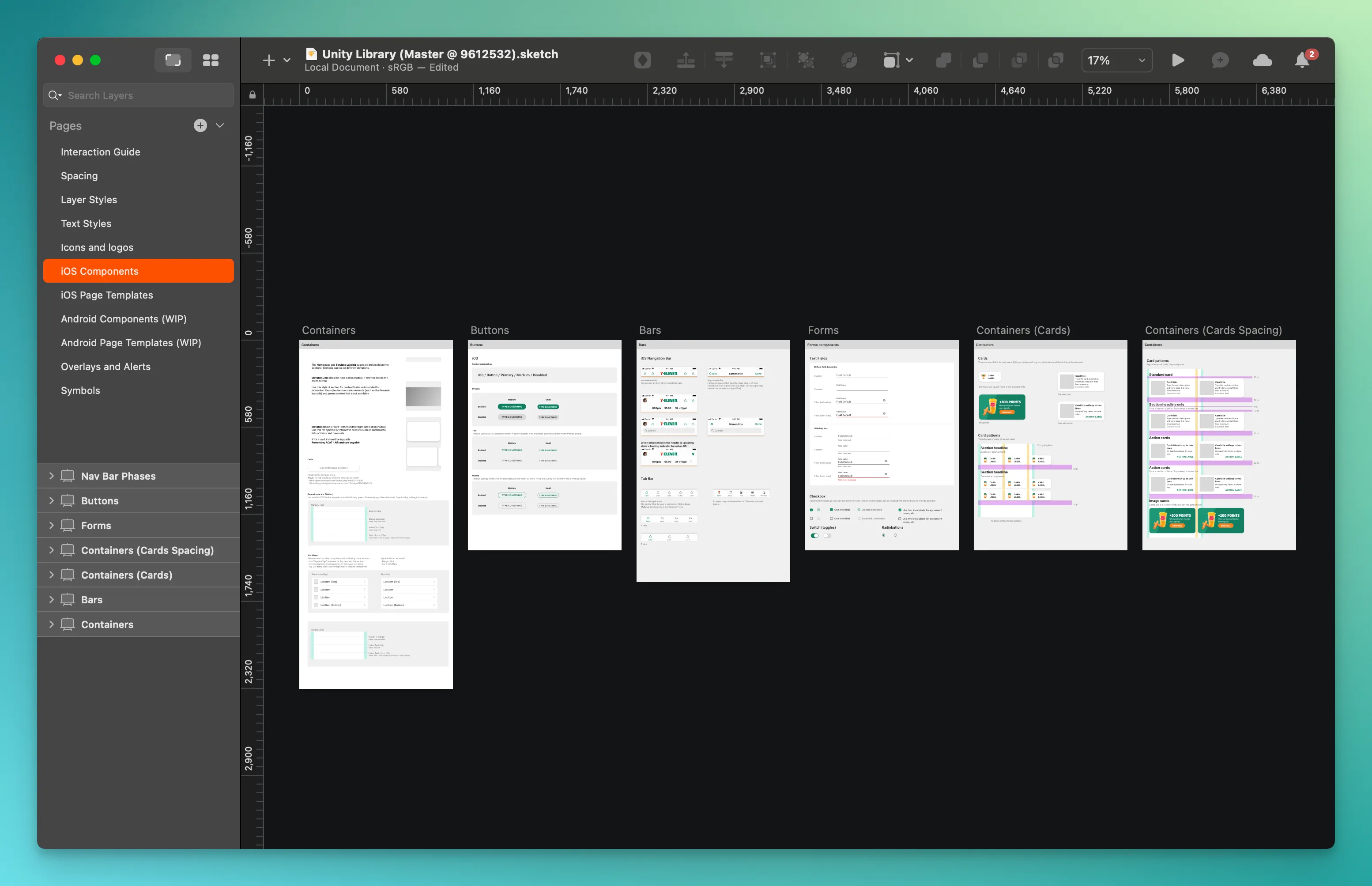This screenshot has width=1372, height=886.
Task: Expand the Bars layer group
Action: click(51, 600)
